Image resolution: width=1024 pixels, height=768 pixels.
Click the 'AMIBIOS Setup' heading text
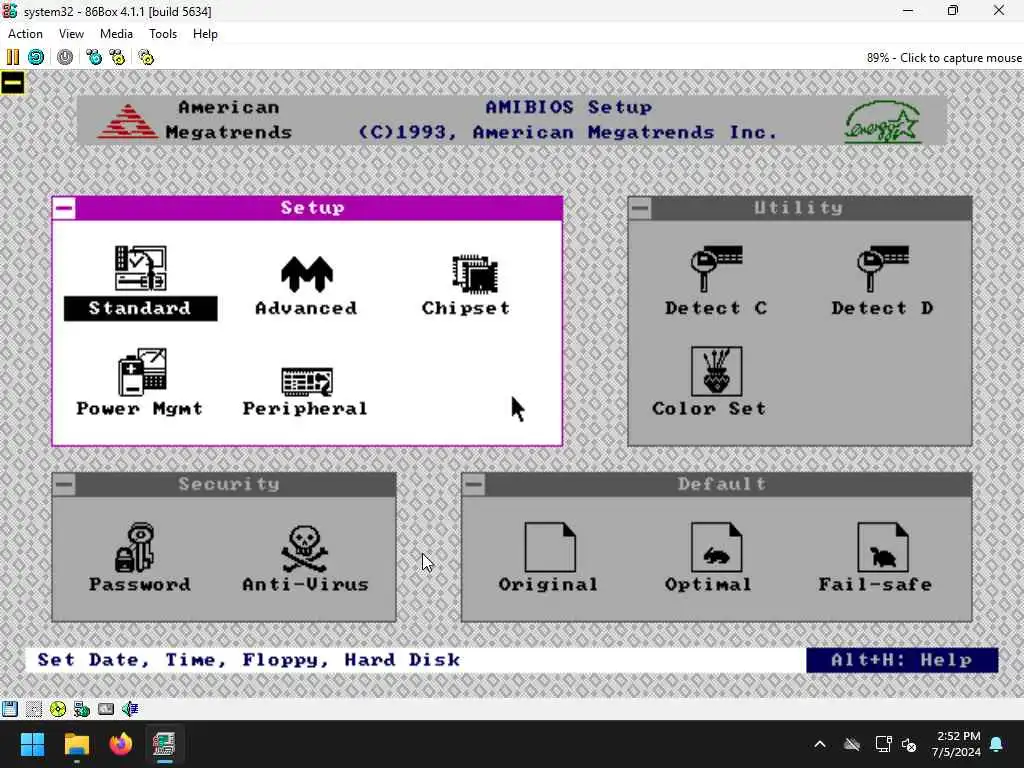pos(568,107)
